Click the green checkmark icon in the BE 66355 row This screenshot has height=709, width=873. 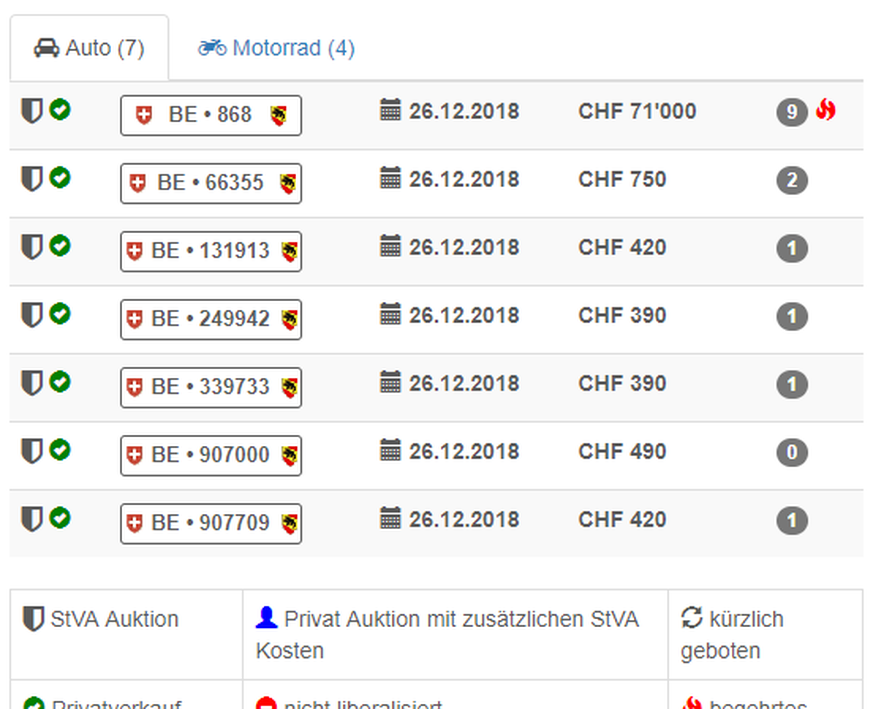pos(60,178)
